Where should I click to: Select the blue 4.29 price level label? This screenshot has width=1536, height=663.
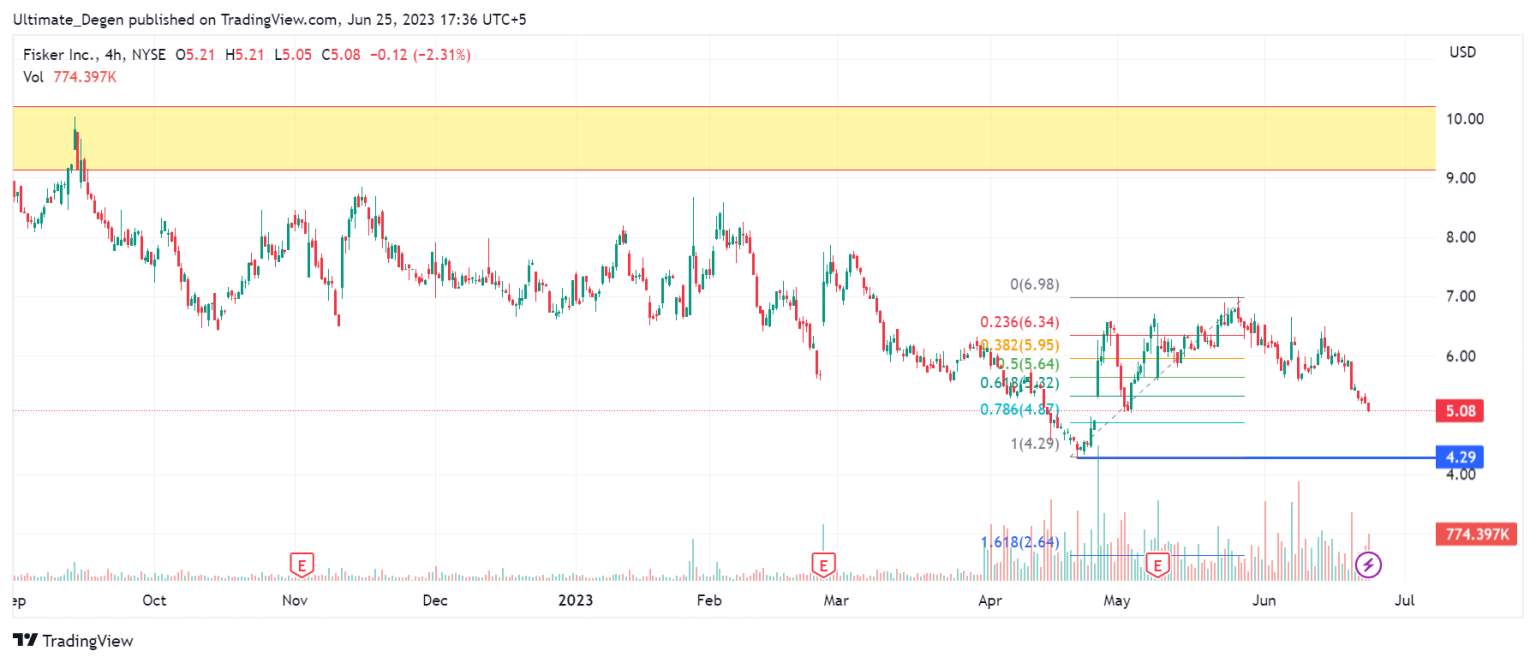point(1456,458)
